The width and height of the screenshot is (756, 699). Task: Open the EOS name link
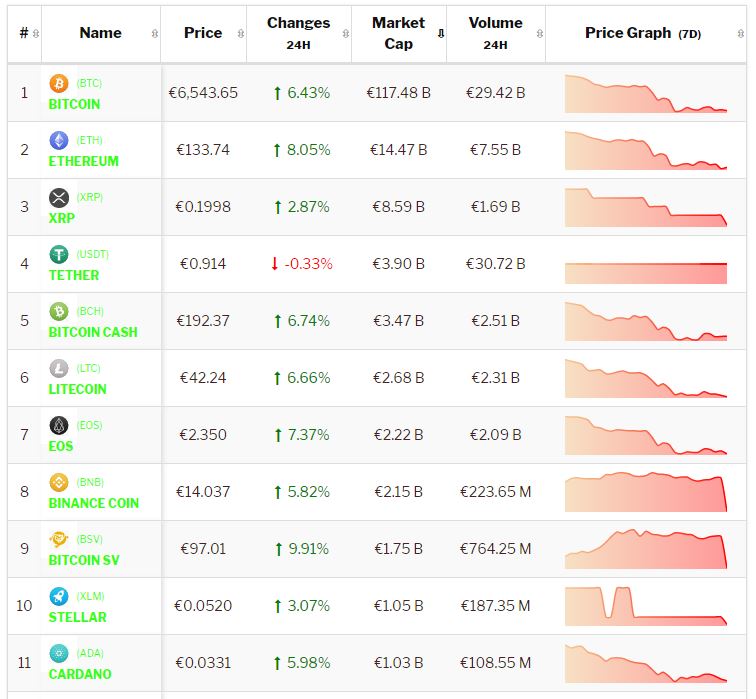61,446
